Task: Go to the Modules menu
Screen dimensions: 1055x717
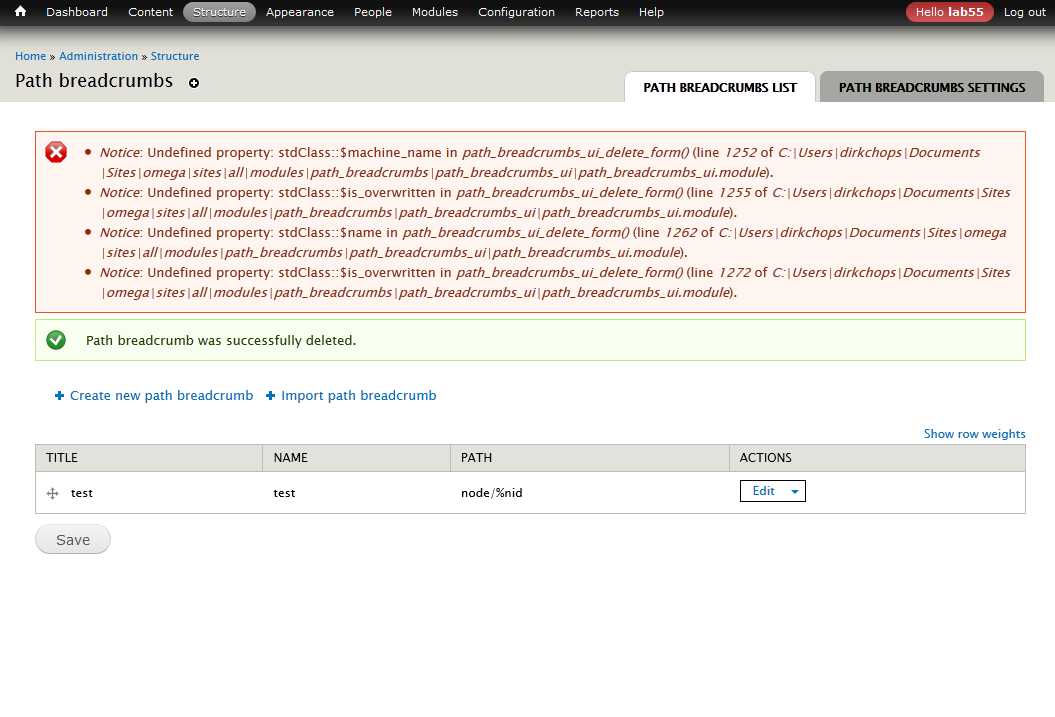Action: click(x=434, y=12)
